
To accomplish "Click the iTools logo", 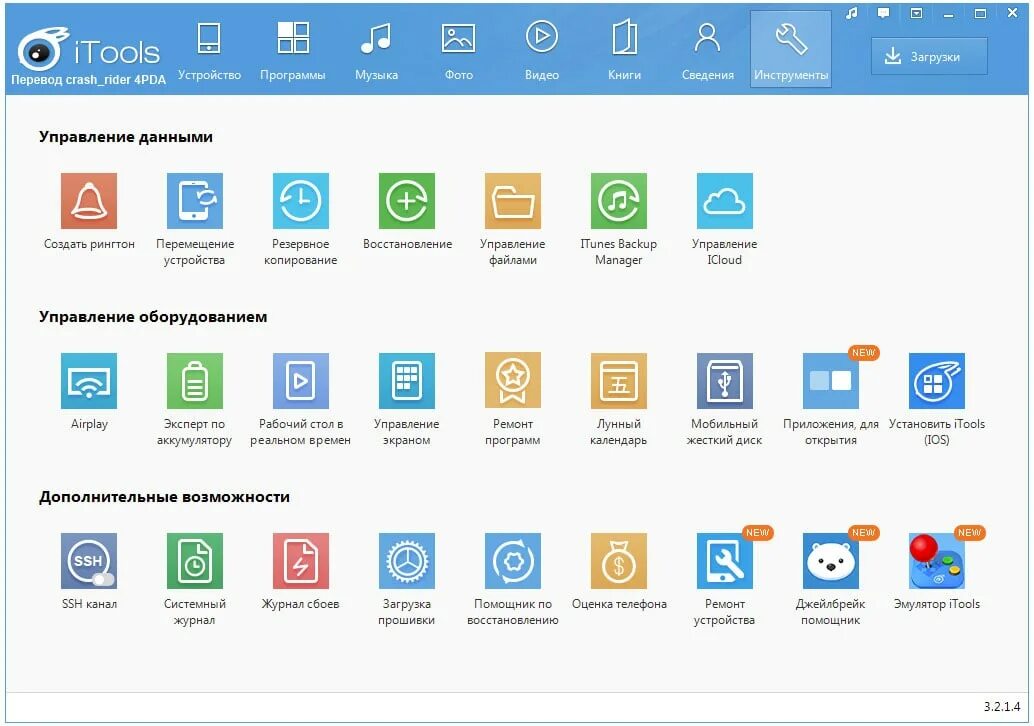I will click(x=89, y=49).
